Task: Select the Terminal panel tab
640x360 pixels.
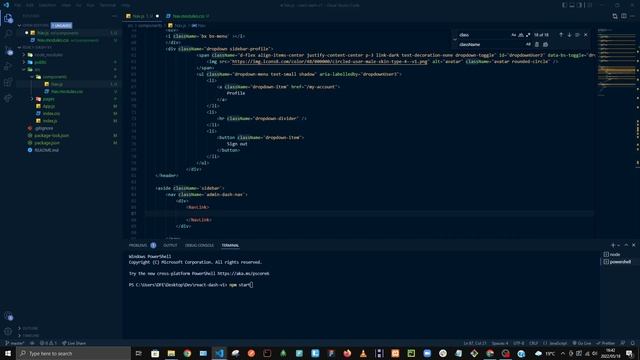Action: (230, 245)
